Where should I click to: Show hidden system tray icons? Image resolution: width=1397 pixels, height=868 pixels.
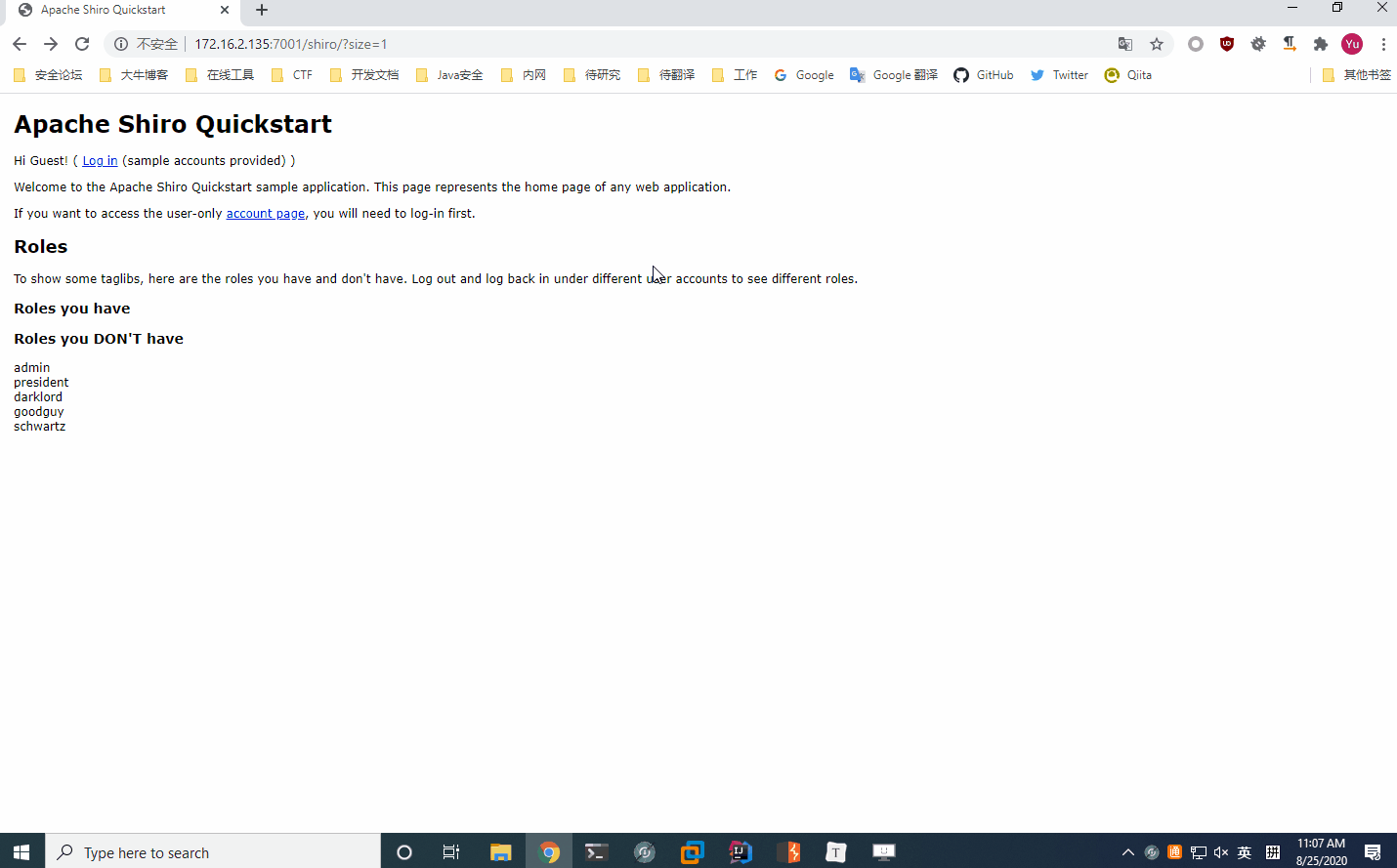1128,852
